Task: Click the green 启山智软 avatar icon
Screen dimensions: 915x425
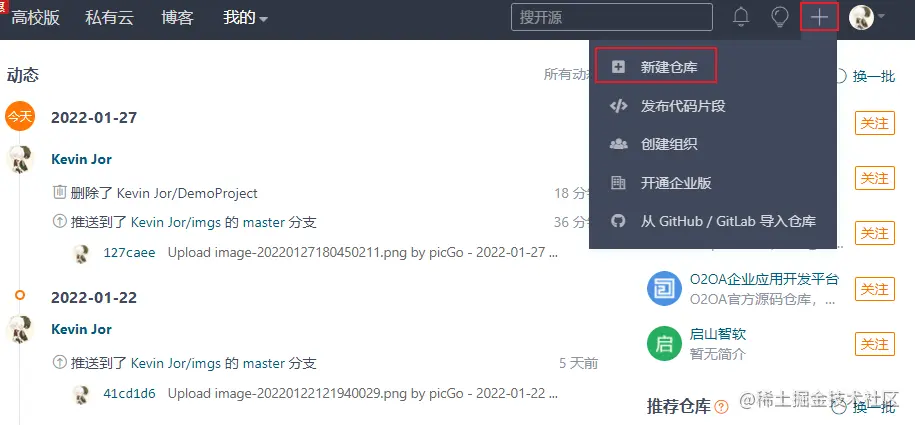Action: [664, 343]
